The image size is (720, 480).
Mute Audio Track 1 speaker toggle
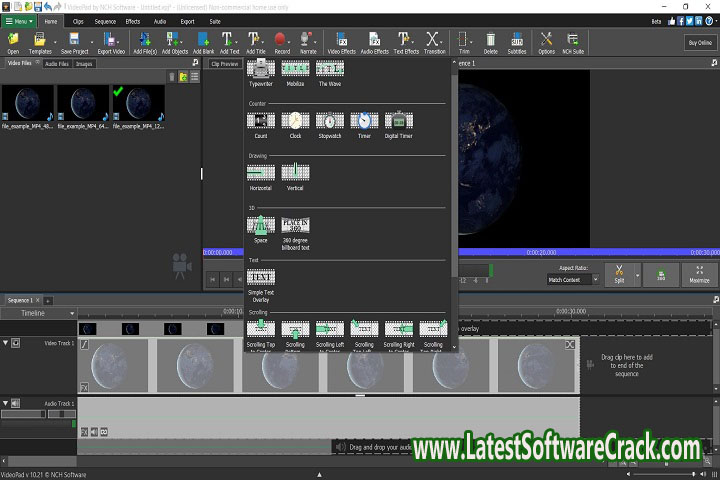[16, 403]
